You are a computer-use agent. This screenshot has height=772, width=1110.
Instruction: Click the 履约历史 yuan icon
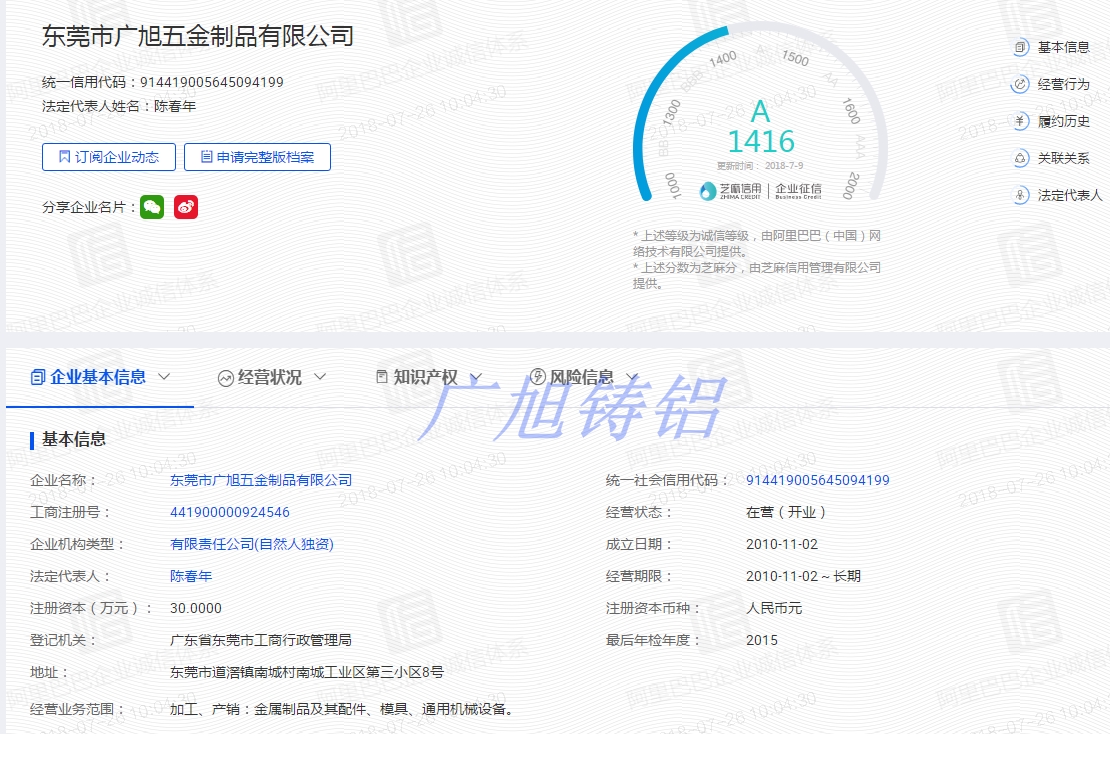pos(1020,121)
